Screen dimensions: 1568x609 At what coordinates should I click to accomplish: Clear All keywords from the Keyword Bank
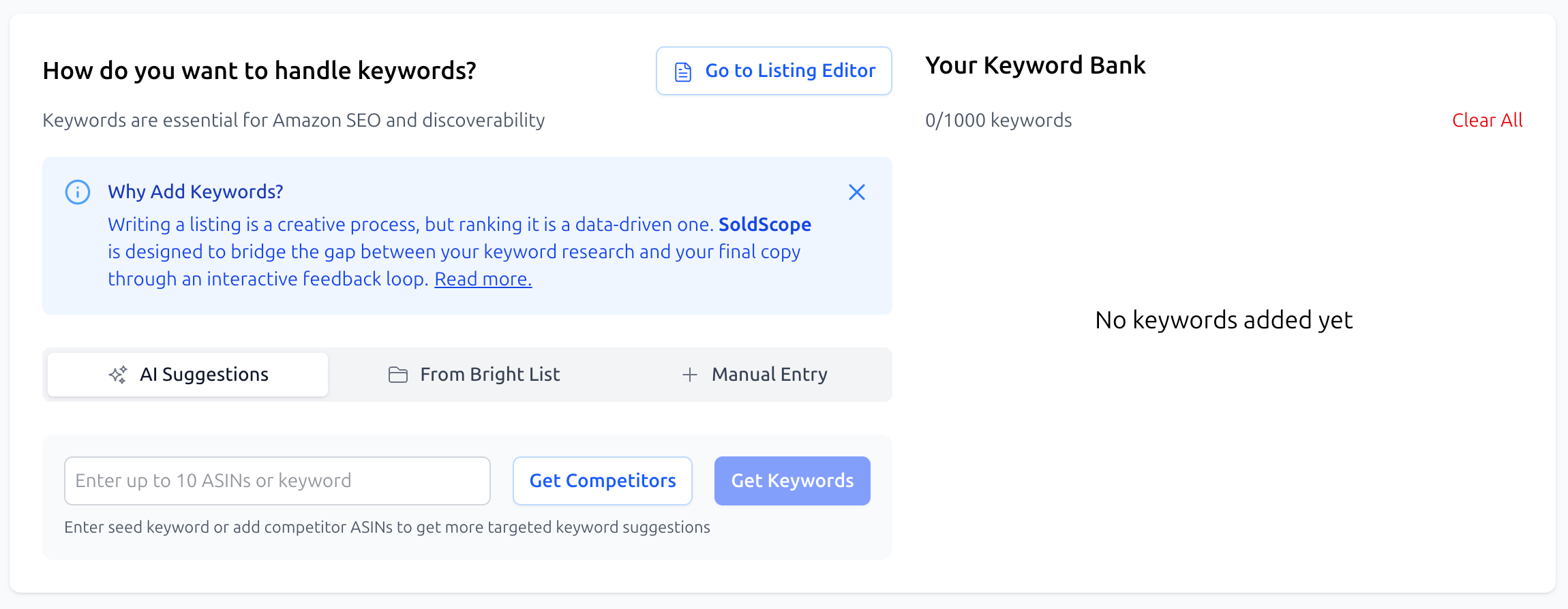click(x=1488, y=120)
